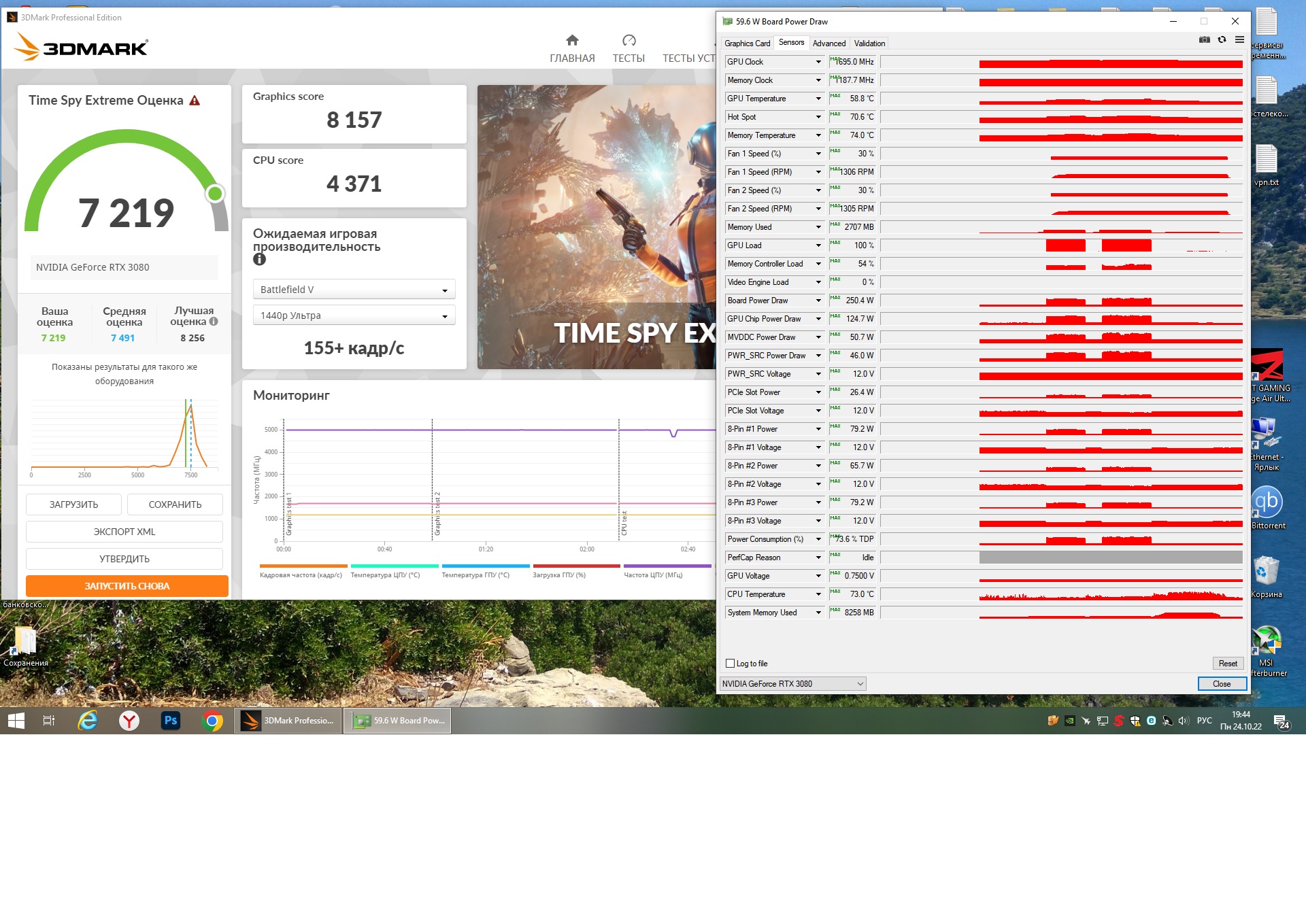Click the warning triangle next to Time Spy Extreme
The height and width of the screenshot is (924, 1306).
coord(195,101)
